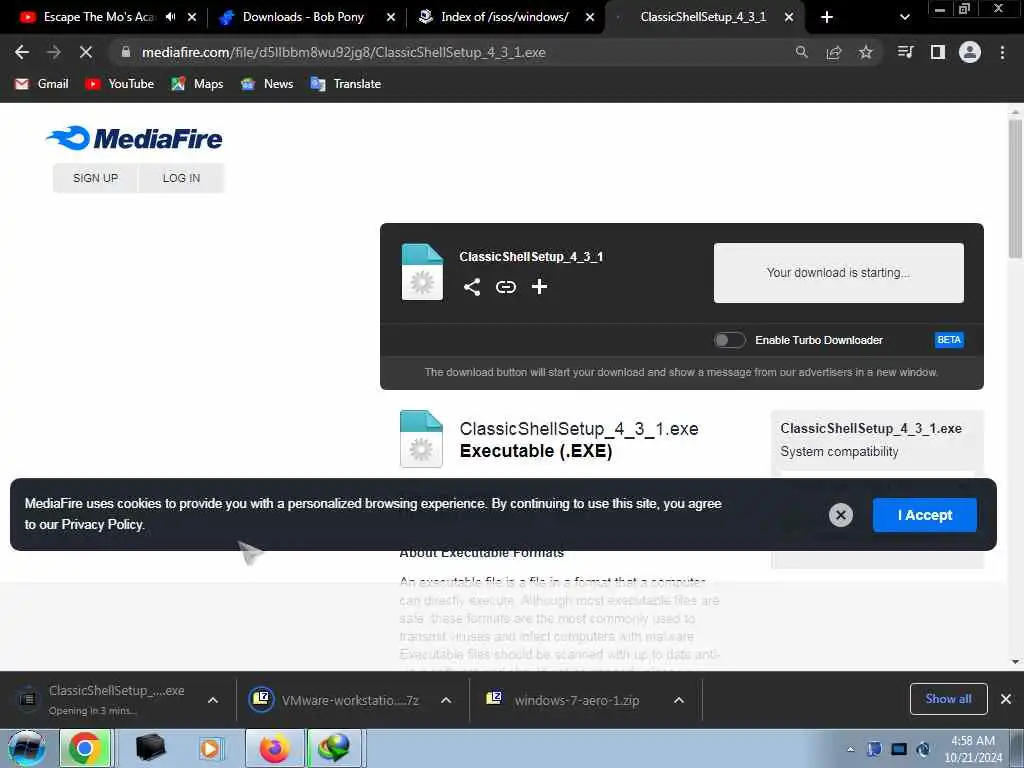Open the Chrome three-dot menu
This screenshot has height=768, width=1024.
click(1002, 52)
